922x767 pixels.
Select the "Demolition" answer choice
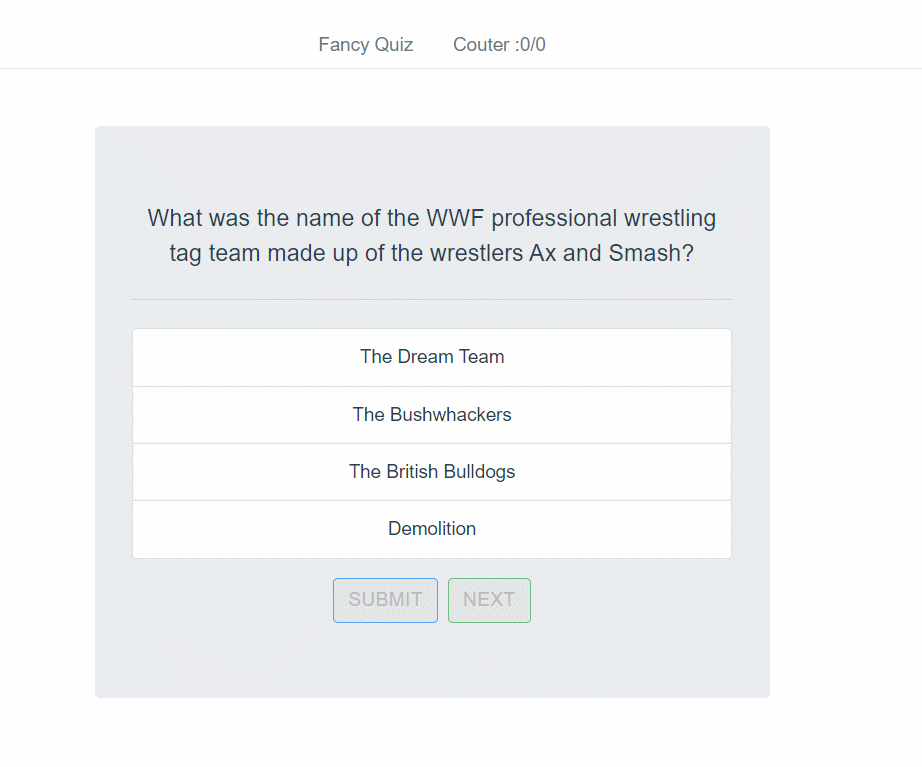click(x=432, y=529)
